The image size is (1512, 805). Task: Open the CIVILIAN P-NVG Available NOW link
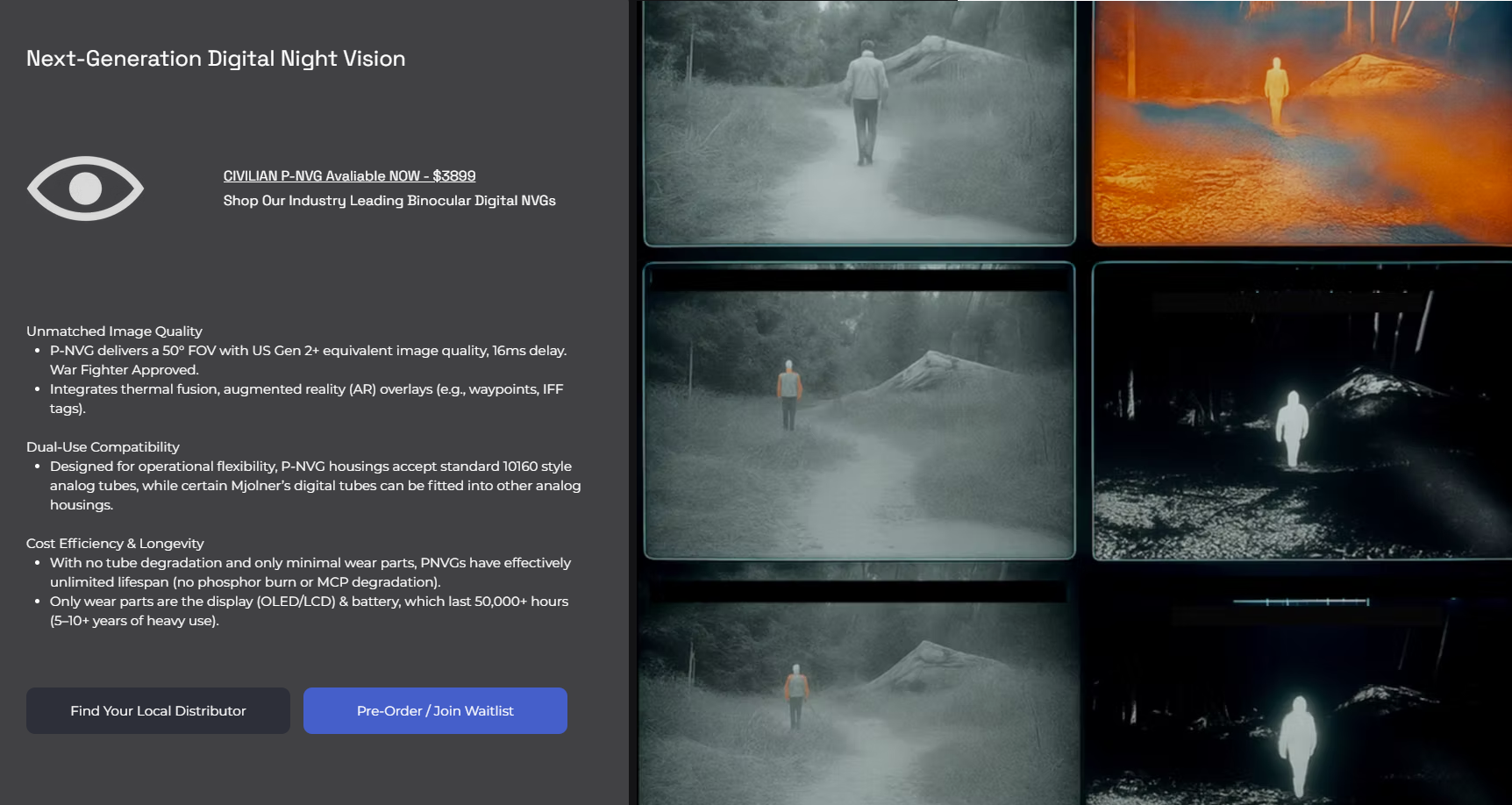[x=349, y=176]
